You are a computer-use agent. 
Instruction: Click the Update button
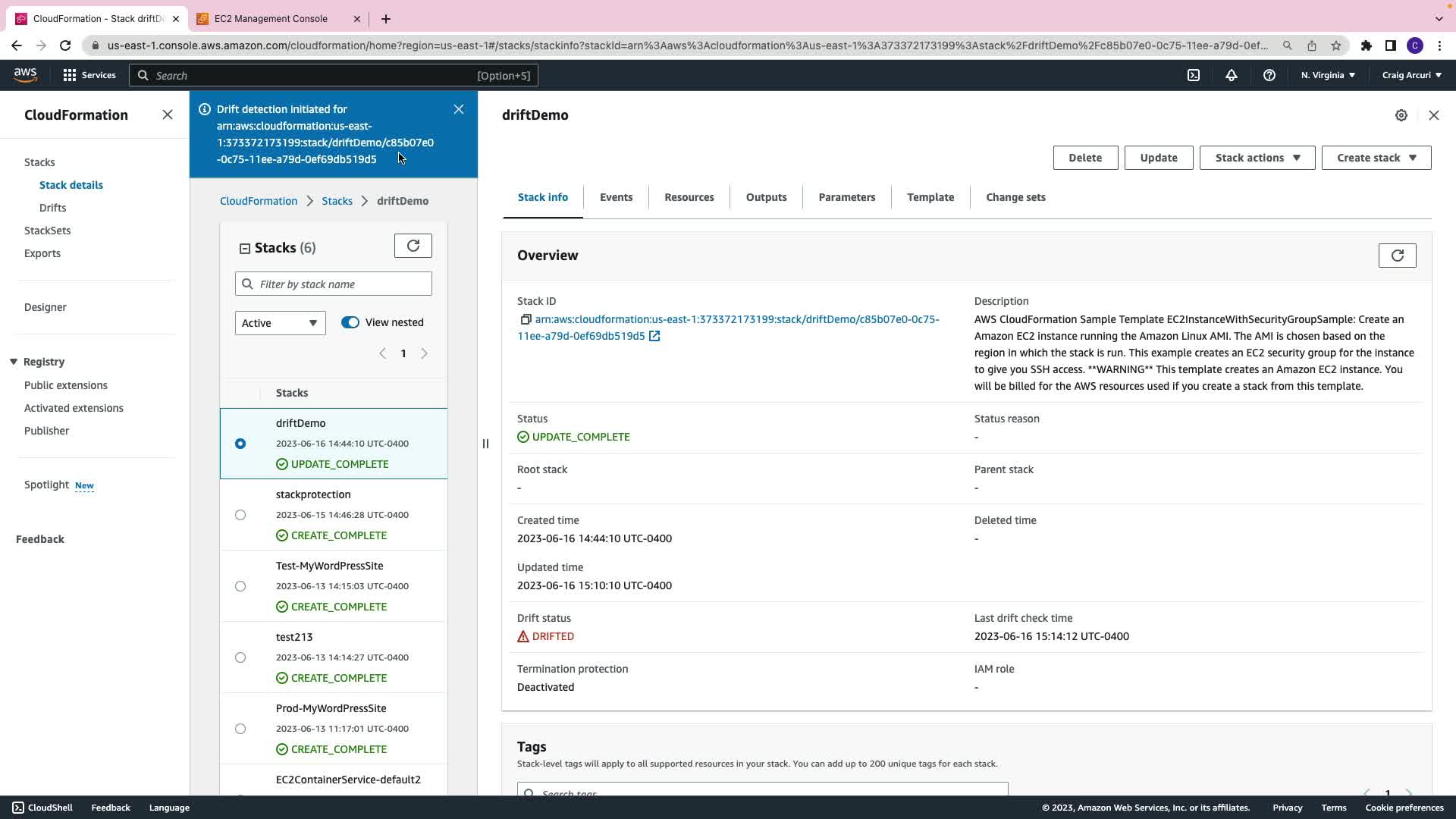[x=1158, y=158]
